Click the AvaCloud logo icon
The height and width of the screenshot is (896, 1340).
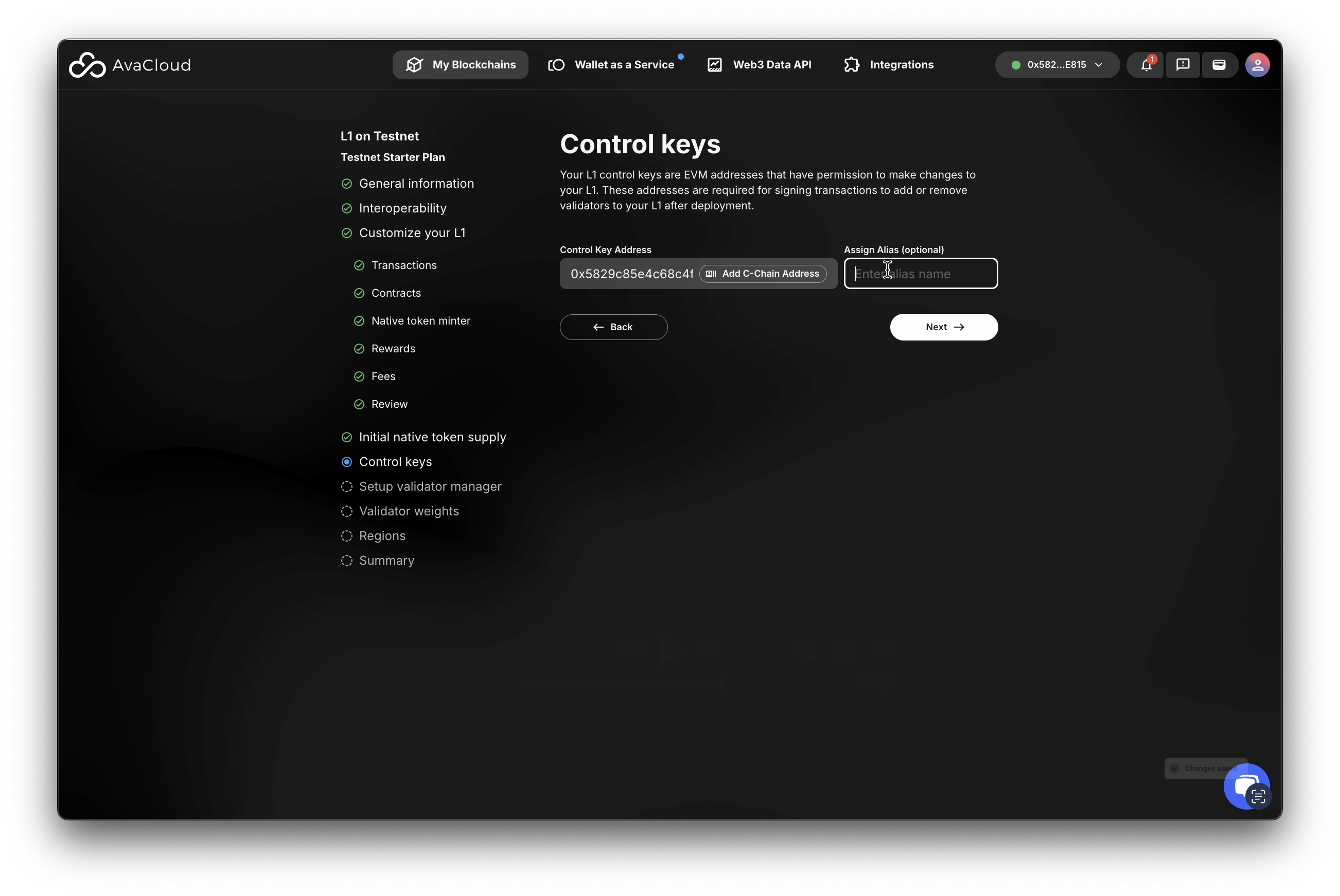click(x=87, y=65)
